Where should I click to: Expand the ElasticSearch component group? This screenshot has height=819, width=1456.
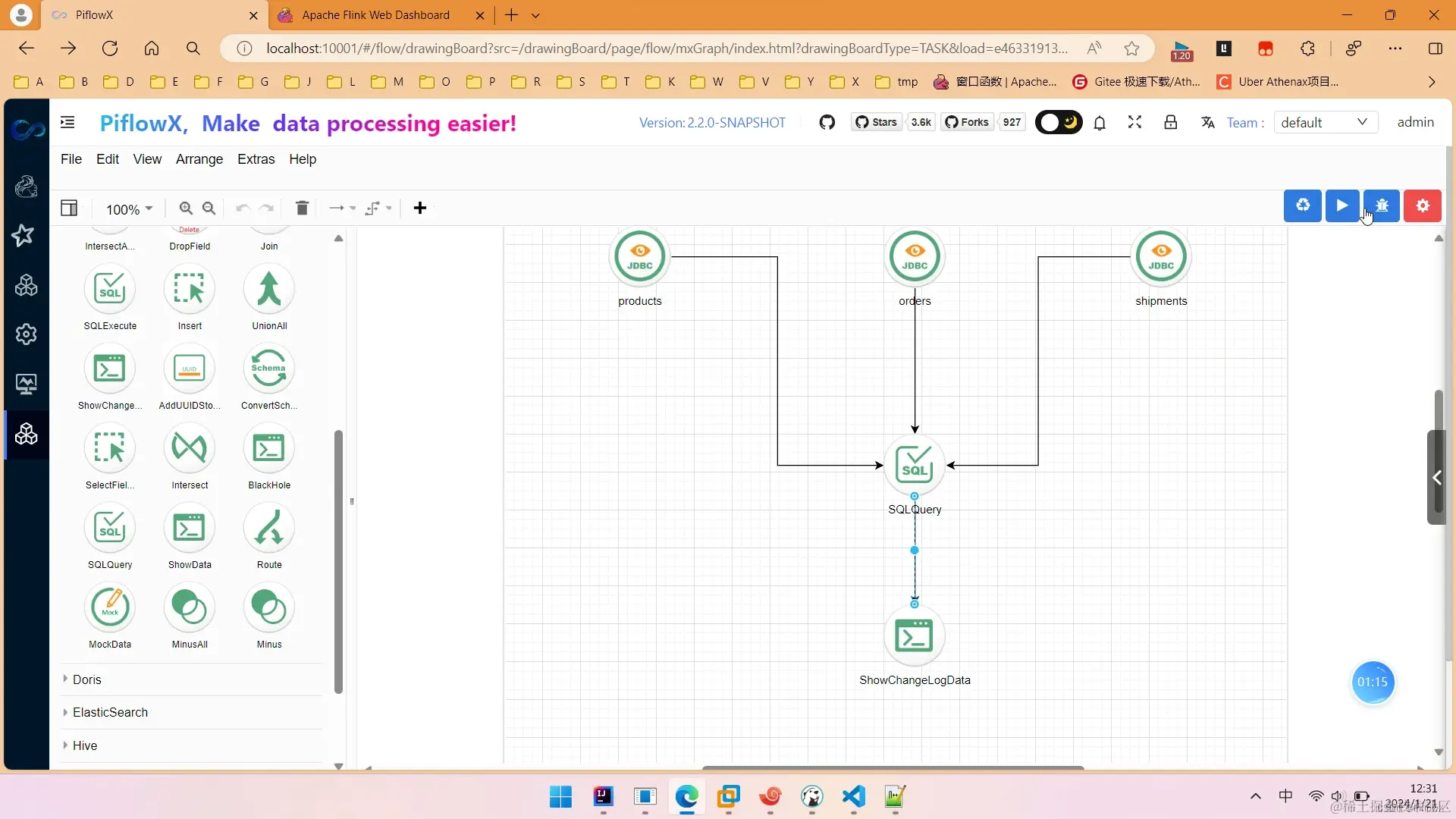click(x=110, y=712)
